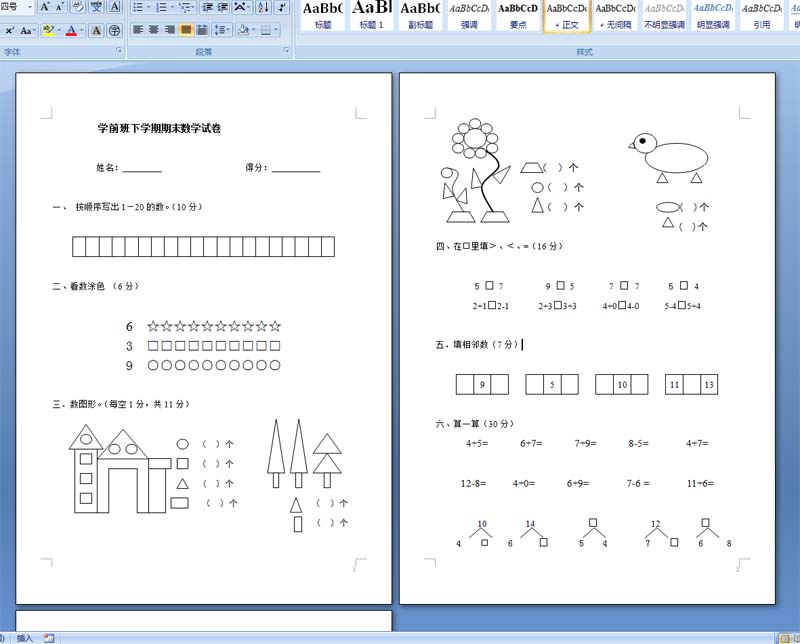The image size is (800, 644).
Task: Apply red font color
Action: coord(71,31)
